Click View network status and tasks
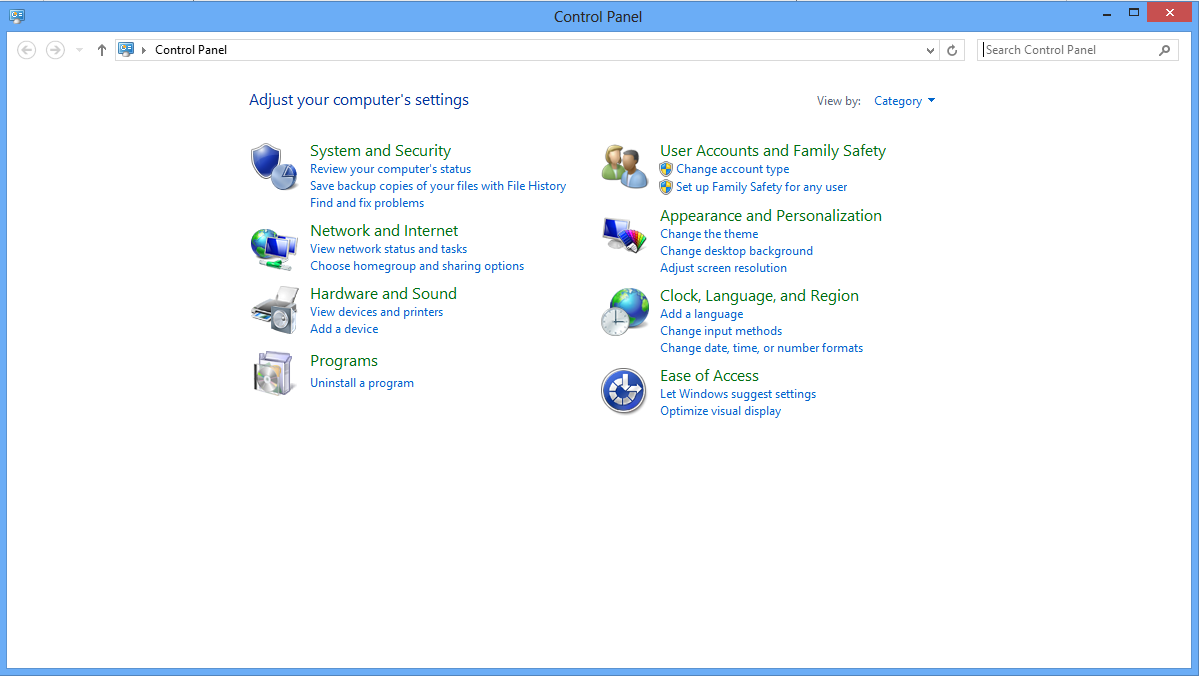 pos(388,249)
